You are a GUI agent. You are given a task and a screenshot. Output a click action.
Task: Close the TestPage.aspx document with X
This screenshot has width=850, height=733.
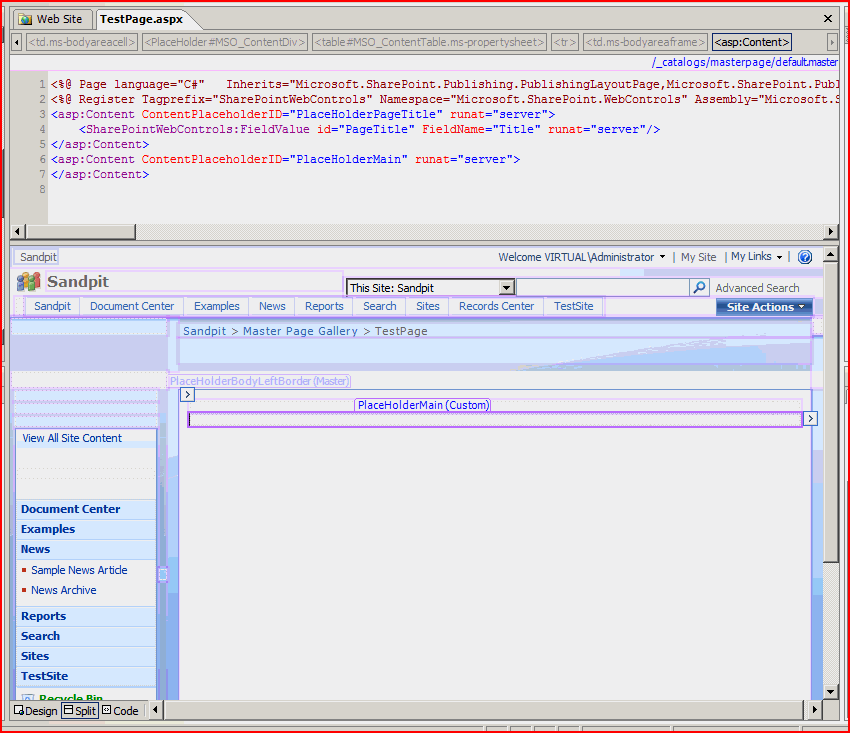point(827,19)
